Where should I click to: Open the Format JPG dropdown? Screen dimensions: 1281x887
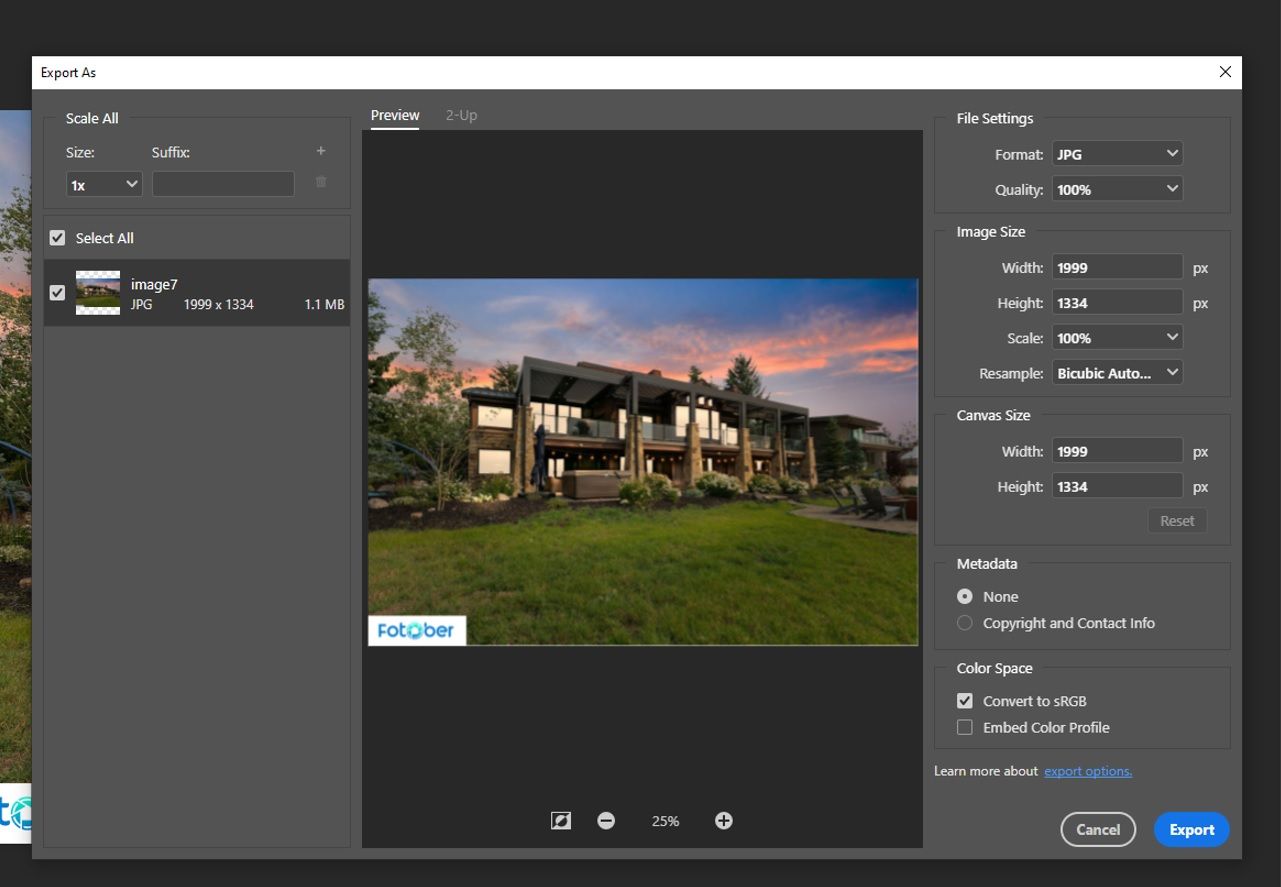coord(1117,154)
